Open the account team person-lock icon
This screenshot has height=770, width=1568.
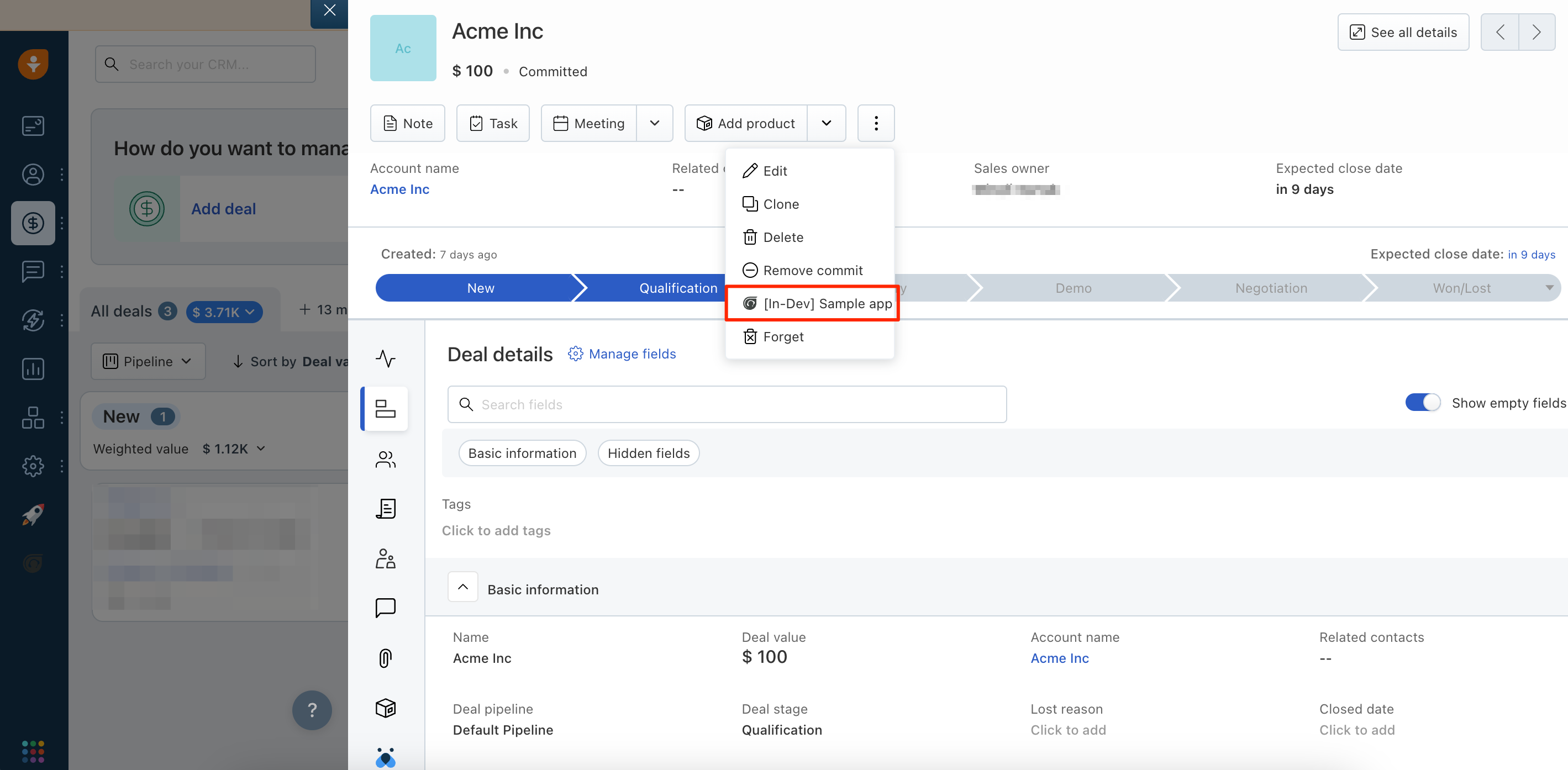tap(385, 558)
